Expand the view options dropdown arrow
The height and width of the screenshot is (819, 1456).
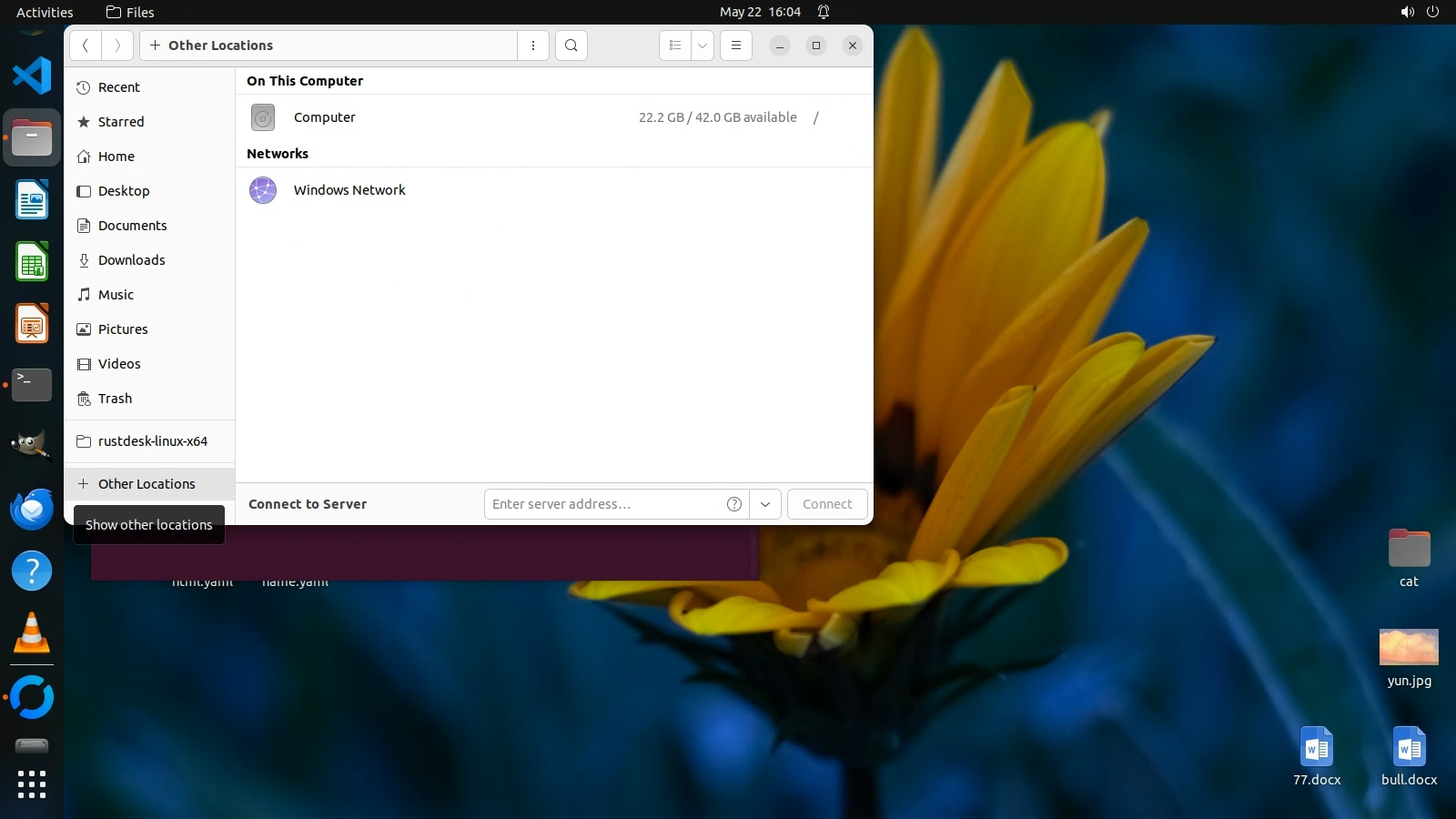coord(703,45)
